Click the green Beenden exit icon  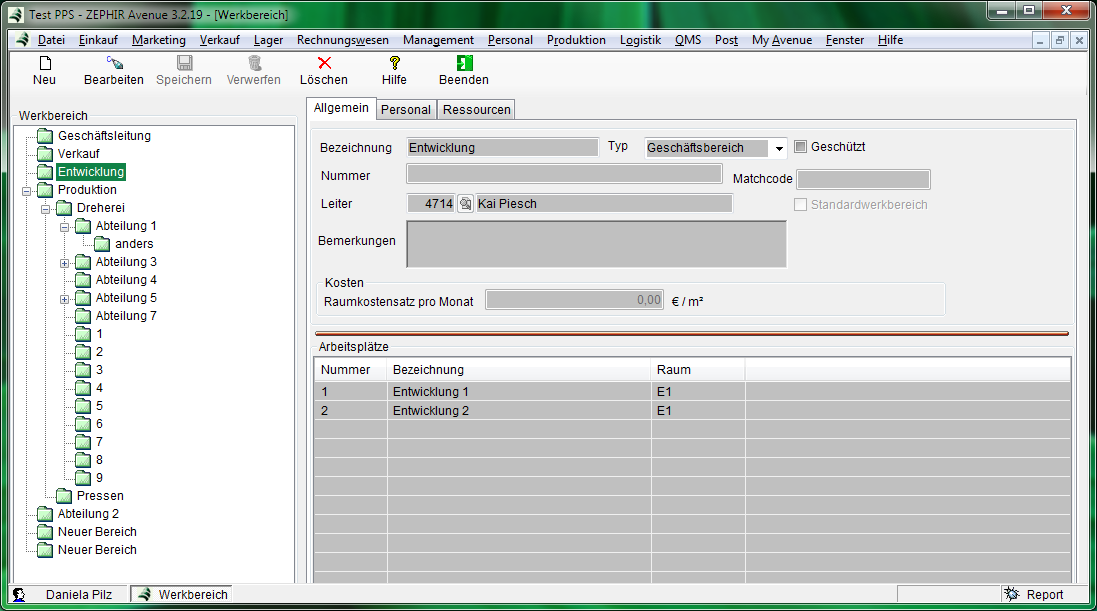(x=464, y=63)
